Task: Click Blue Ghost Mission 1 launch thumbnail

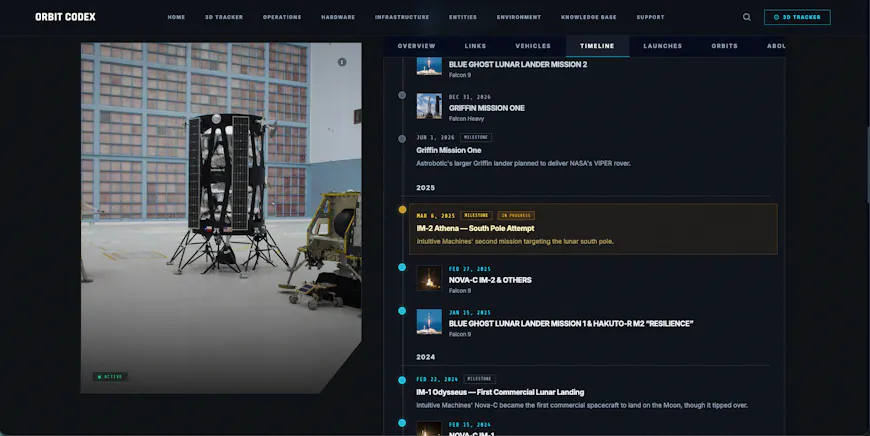Action: coord(429,322)
